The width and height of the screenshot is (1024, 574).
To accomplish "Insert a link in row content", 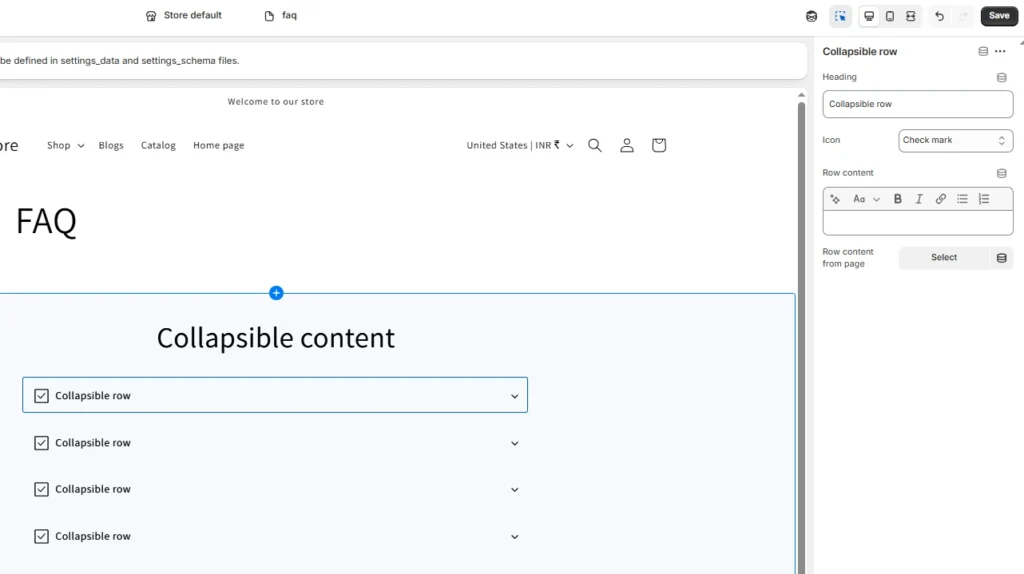I will click(940, 199).
